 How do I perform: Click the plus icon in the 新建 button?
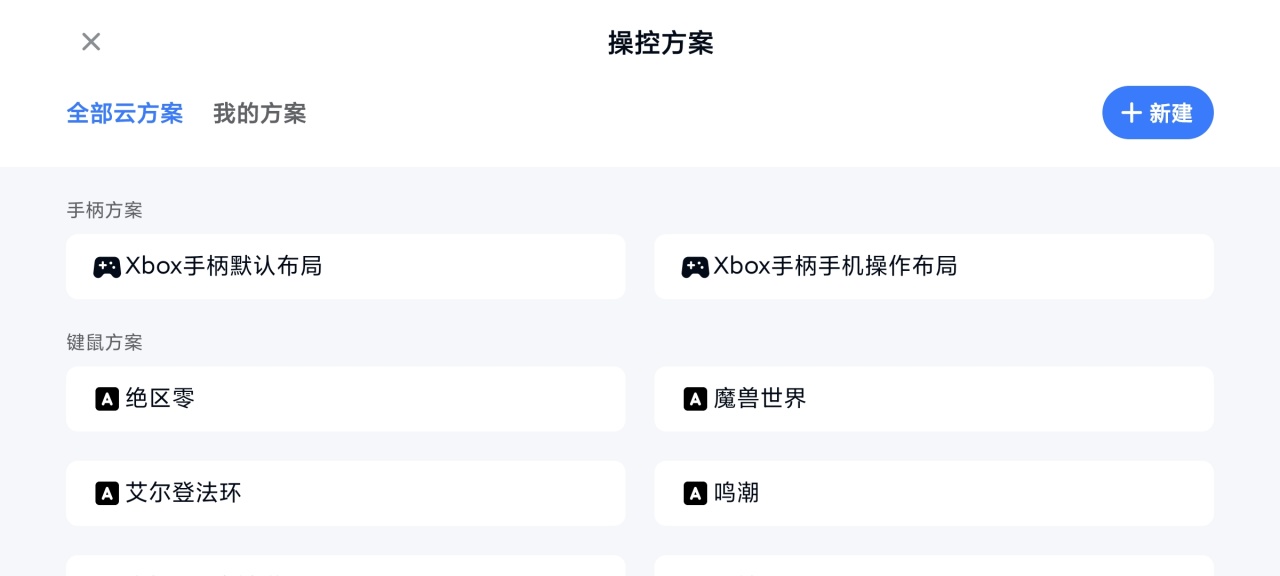click(1131, 113)
